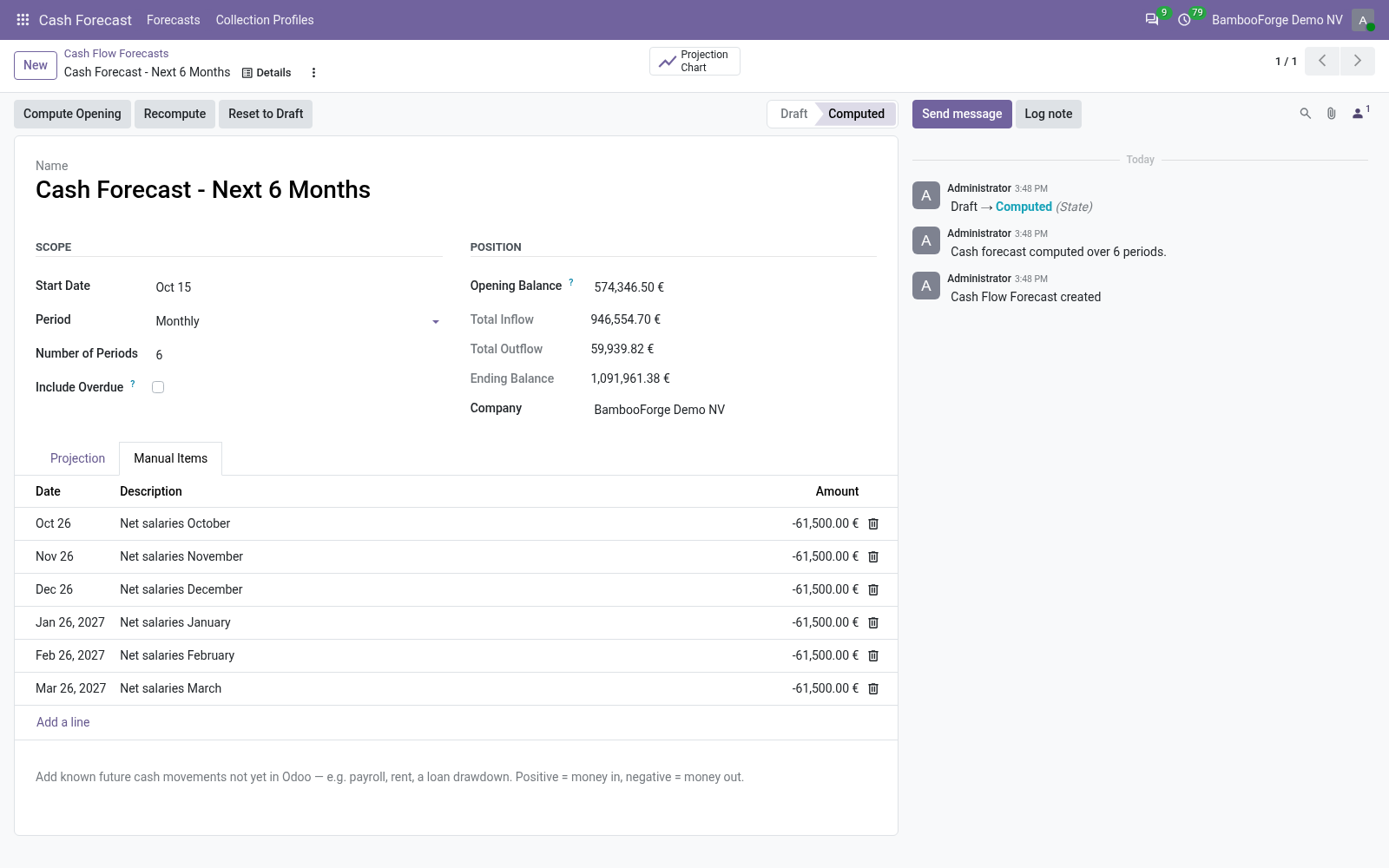Viewport: 1389px width, 868px height.
Task: Open the activities clock icon
Action: pyautogui.click(x=1184, y=19)
